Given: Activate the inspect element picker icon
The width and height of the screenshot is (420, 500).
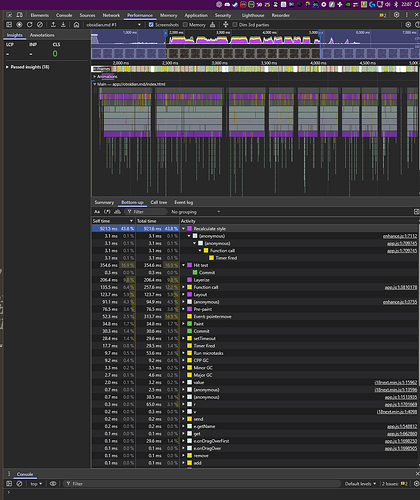Looking at the screenshot, I should (x=9, y=15).
